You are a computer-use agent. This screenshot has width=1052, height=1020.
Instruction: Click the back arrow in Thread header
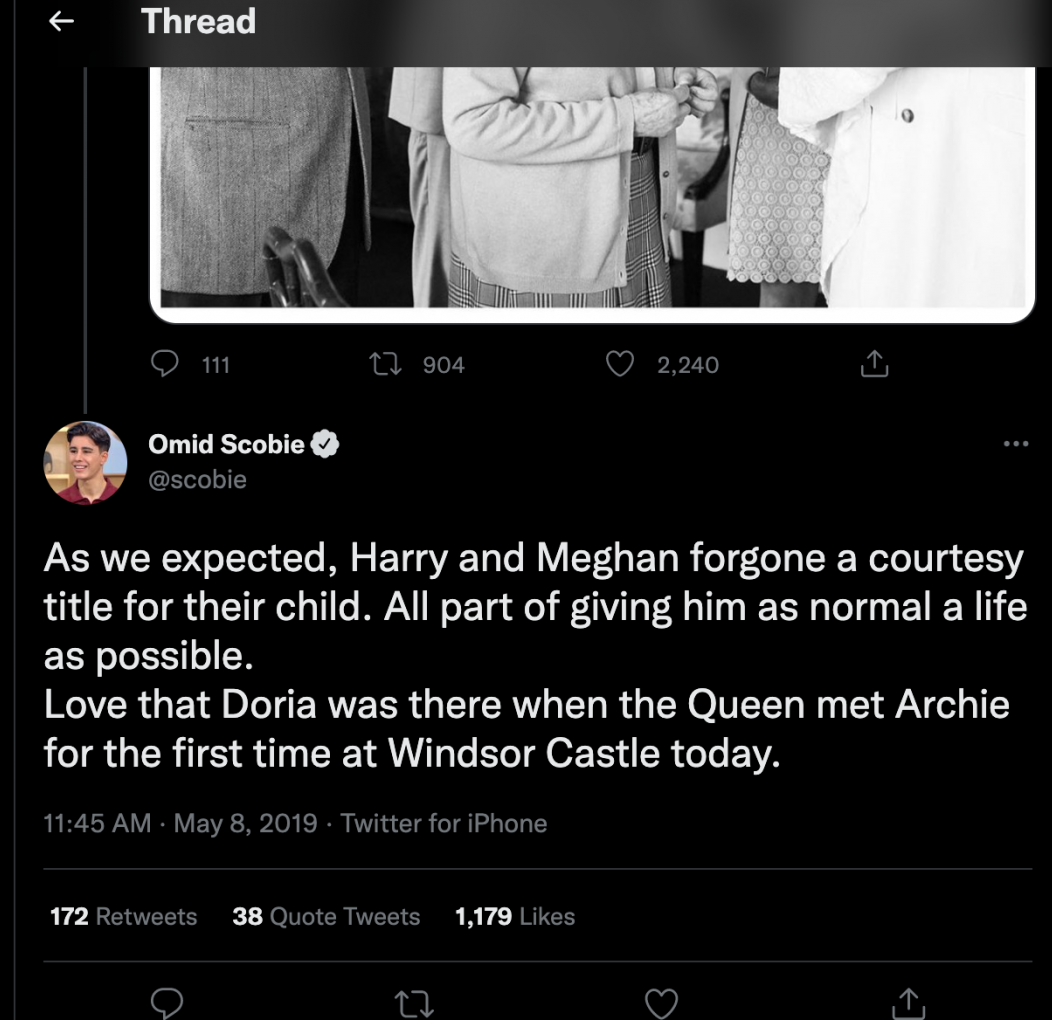[62, 22]
